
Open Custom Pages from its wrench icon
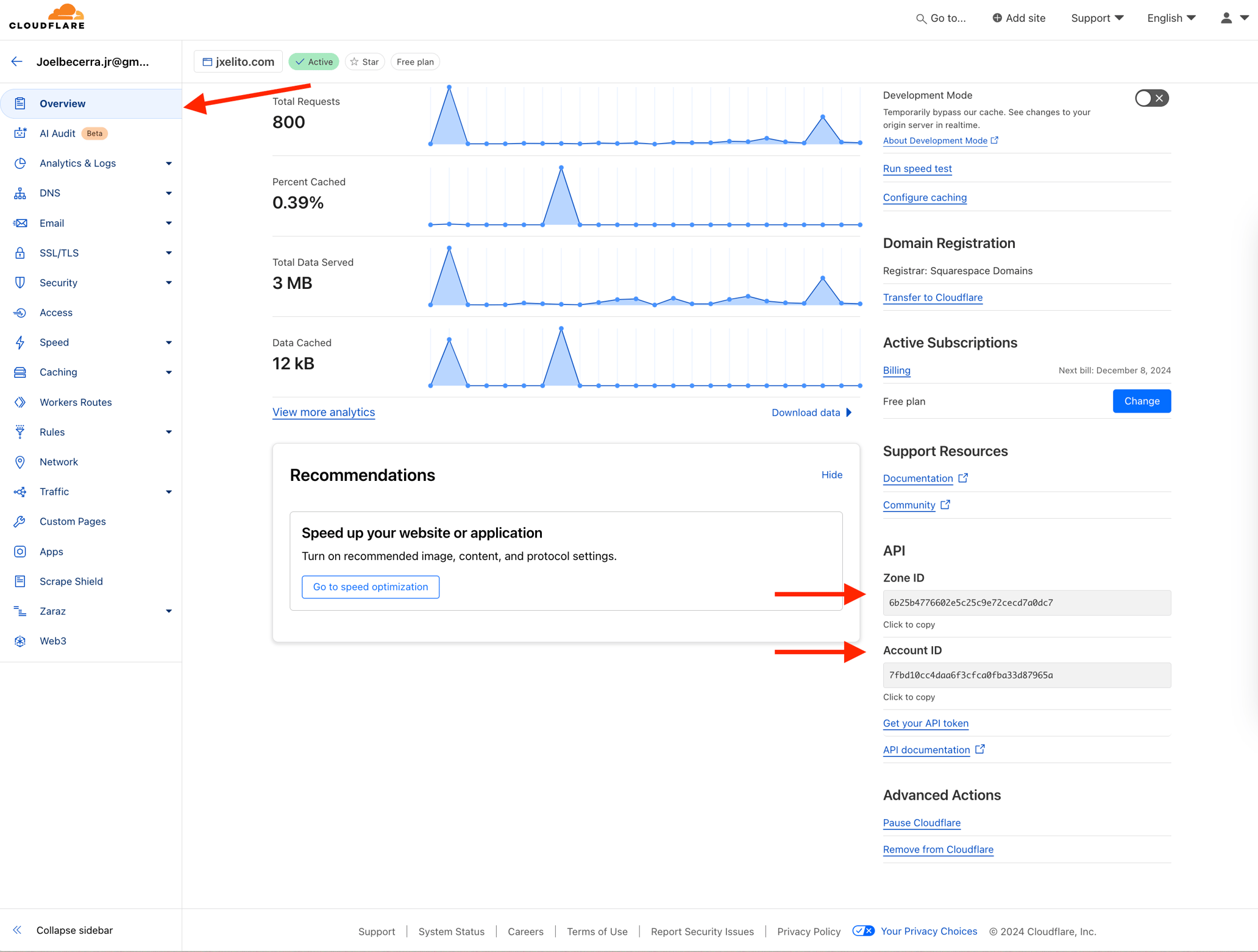20,522
